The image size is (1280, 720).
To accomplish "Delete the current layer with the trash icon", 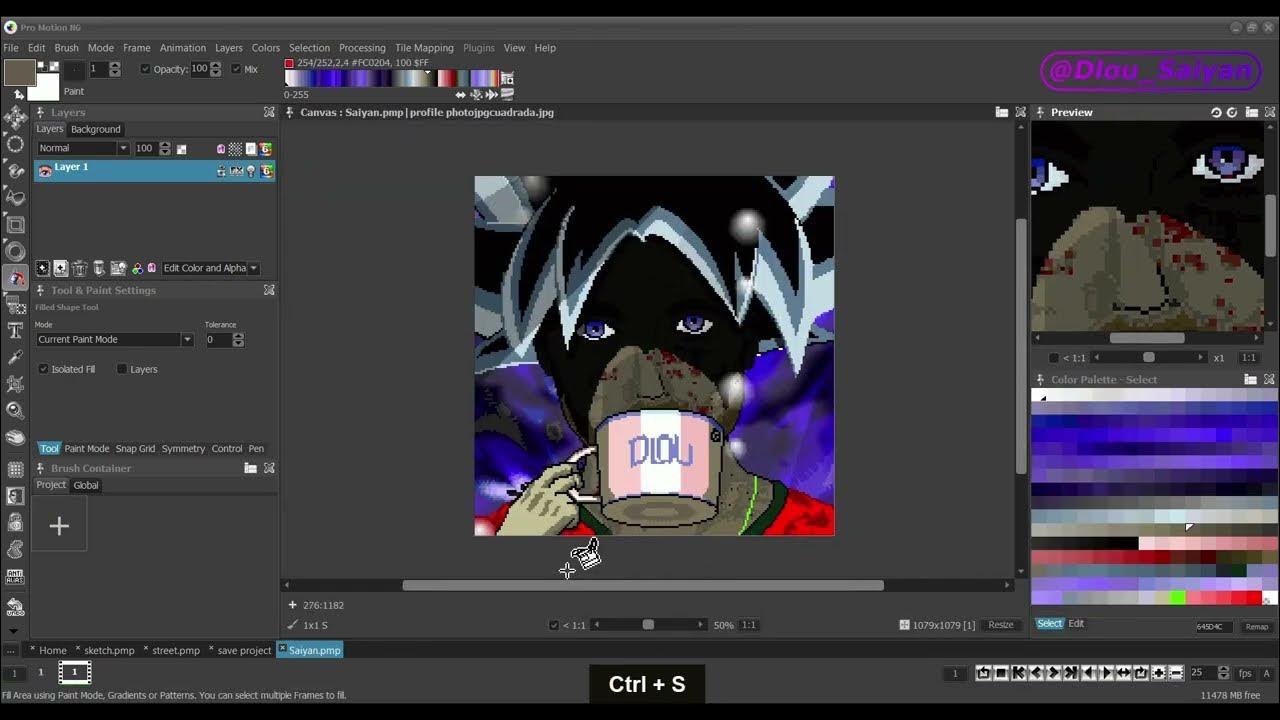I will [79, 268].
